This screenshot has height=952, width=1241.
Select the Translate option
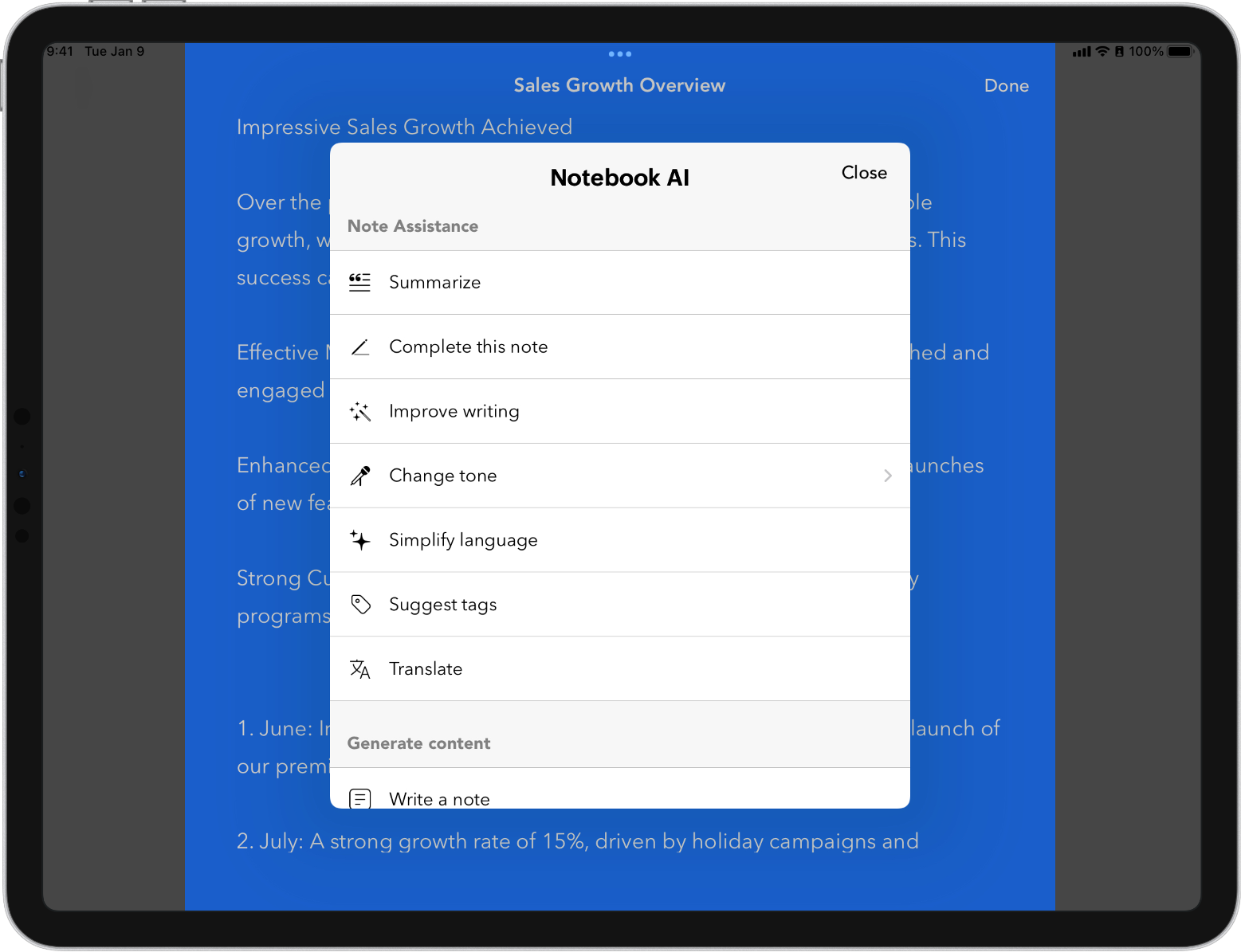tap(426, 669)
